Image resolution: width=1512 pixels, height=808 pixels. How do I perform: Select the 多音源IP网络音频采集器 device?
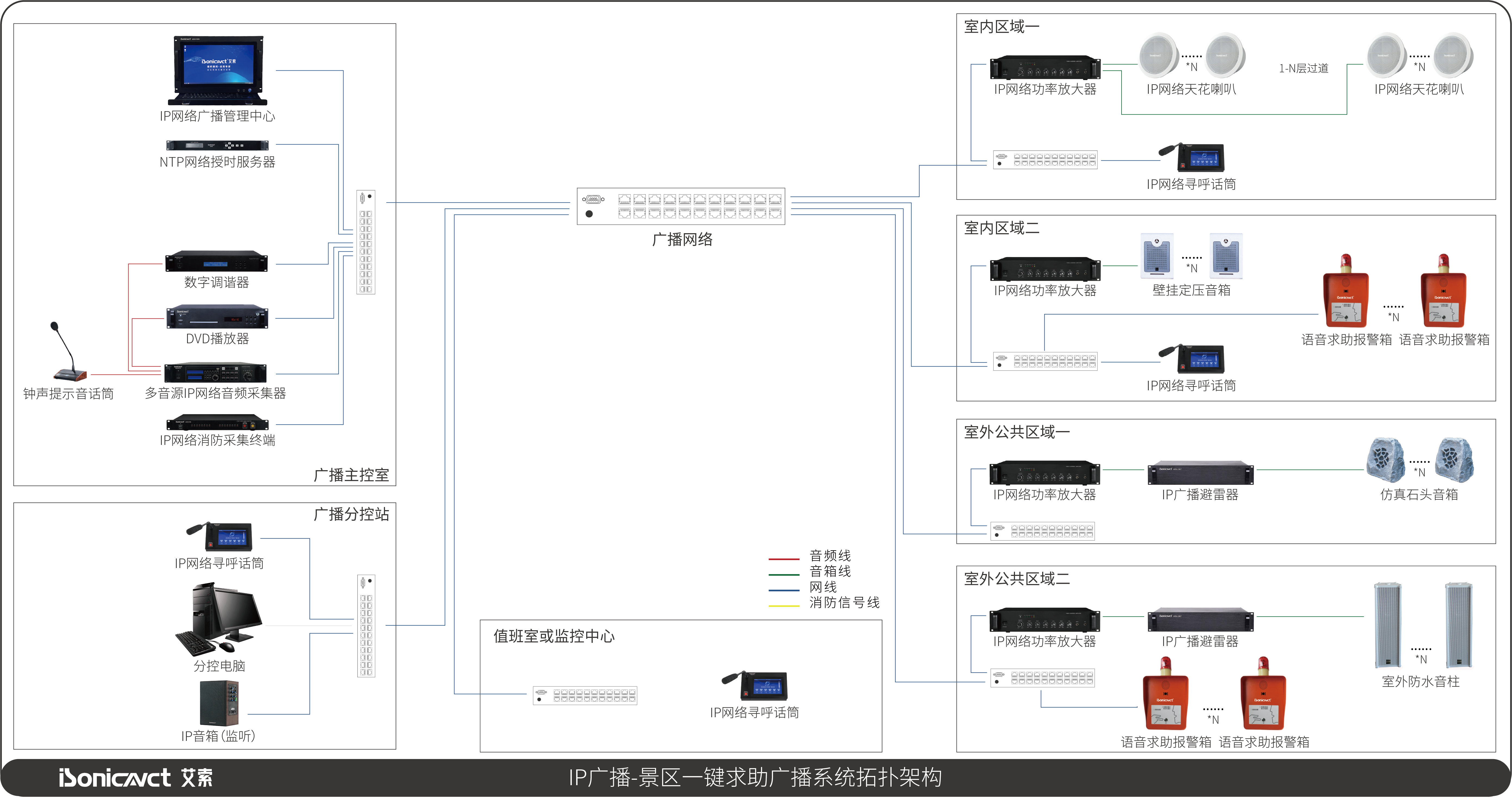point(215,373)
